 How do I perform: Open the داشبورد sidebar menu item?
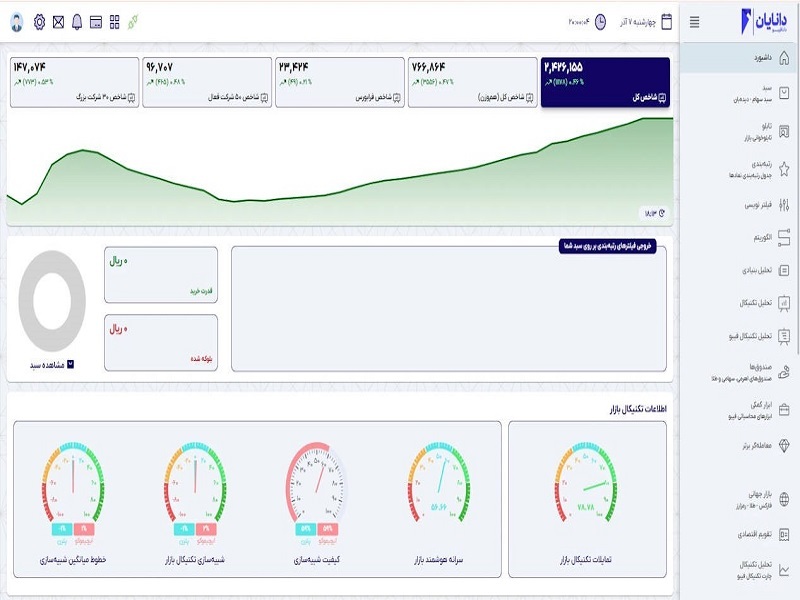(x=738, y=58)
